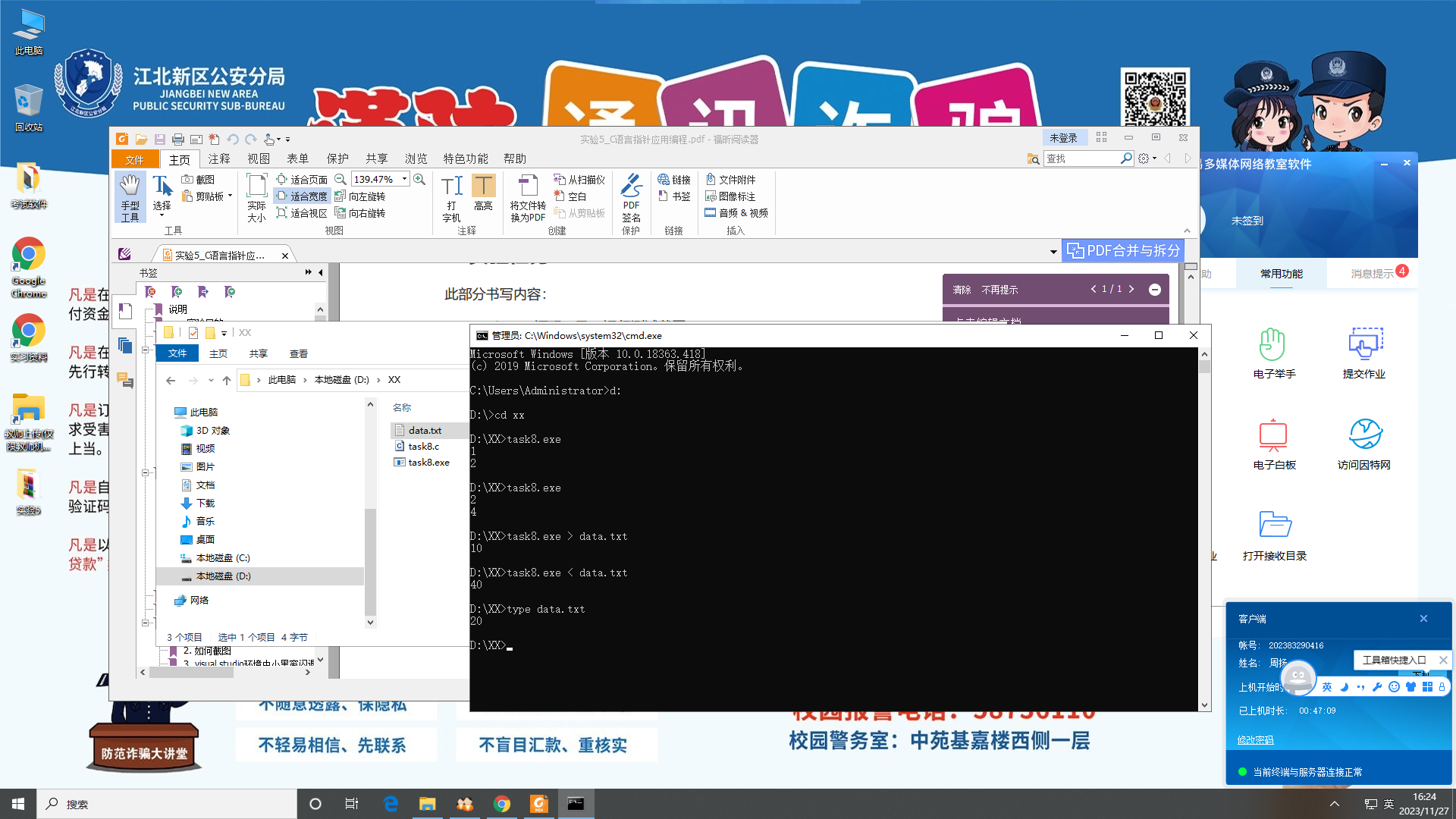Expand the Clipboard (剪贴板) dropdown
This screenshot has height=819, width=1456.
tap(229, 196)
